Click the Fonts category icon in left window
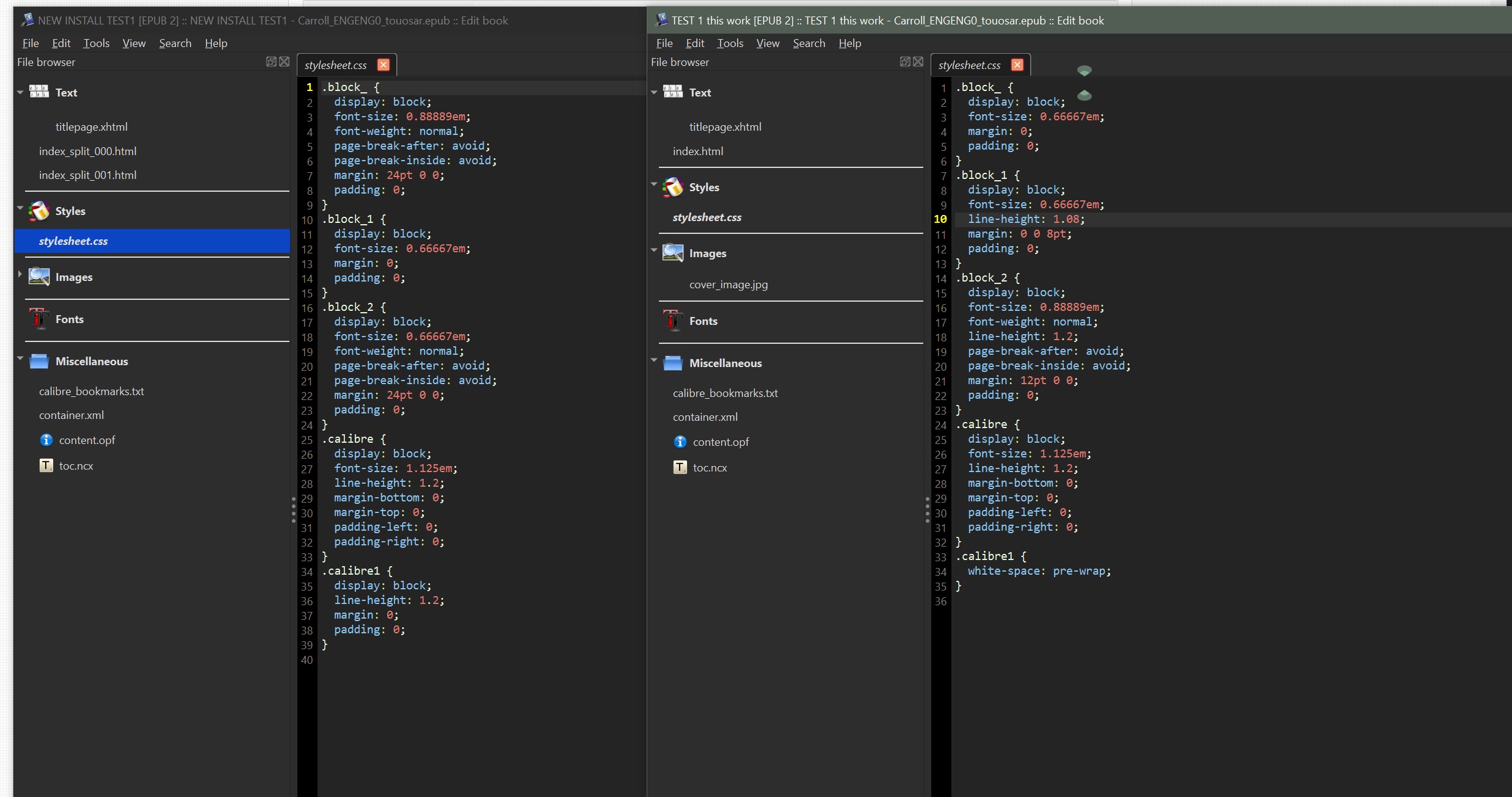1512x797 pixels. [x=39, y=319]
